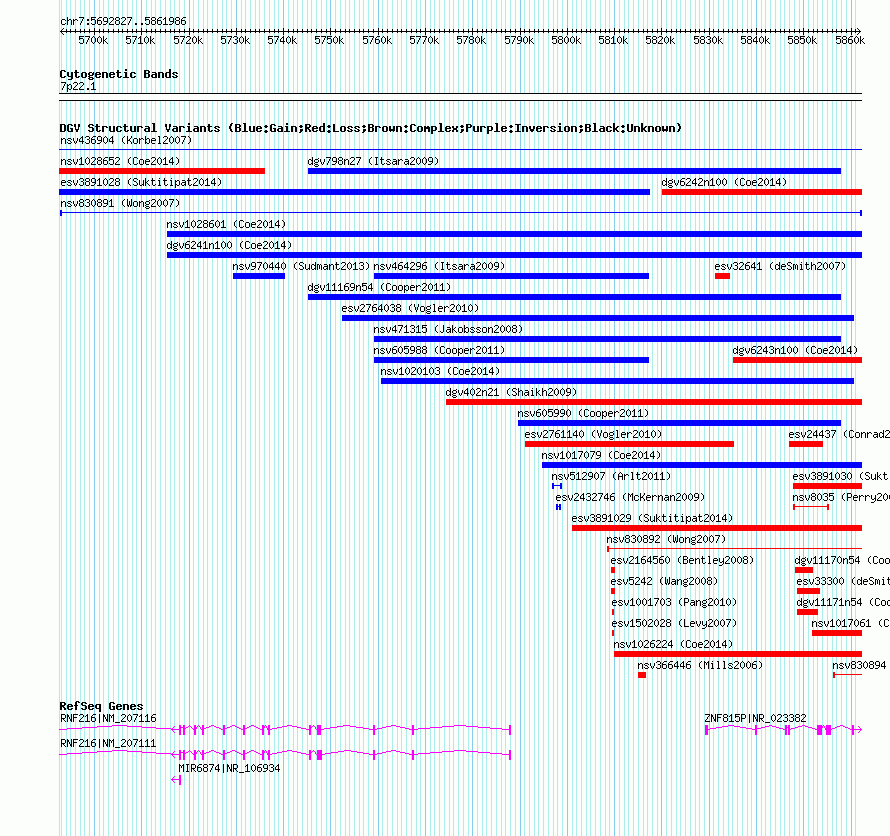
Task: Select nsv1026224 (Coe2014) variant label
Action: [x=673, y=644]
